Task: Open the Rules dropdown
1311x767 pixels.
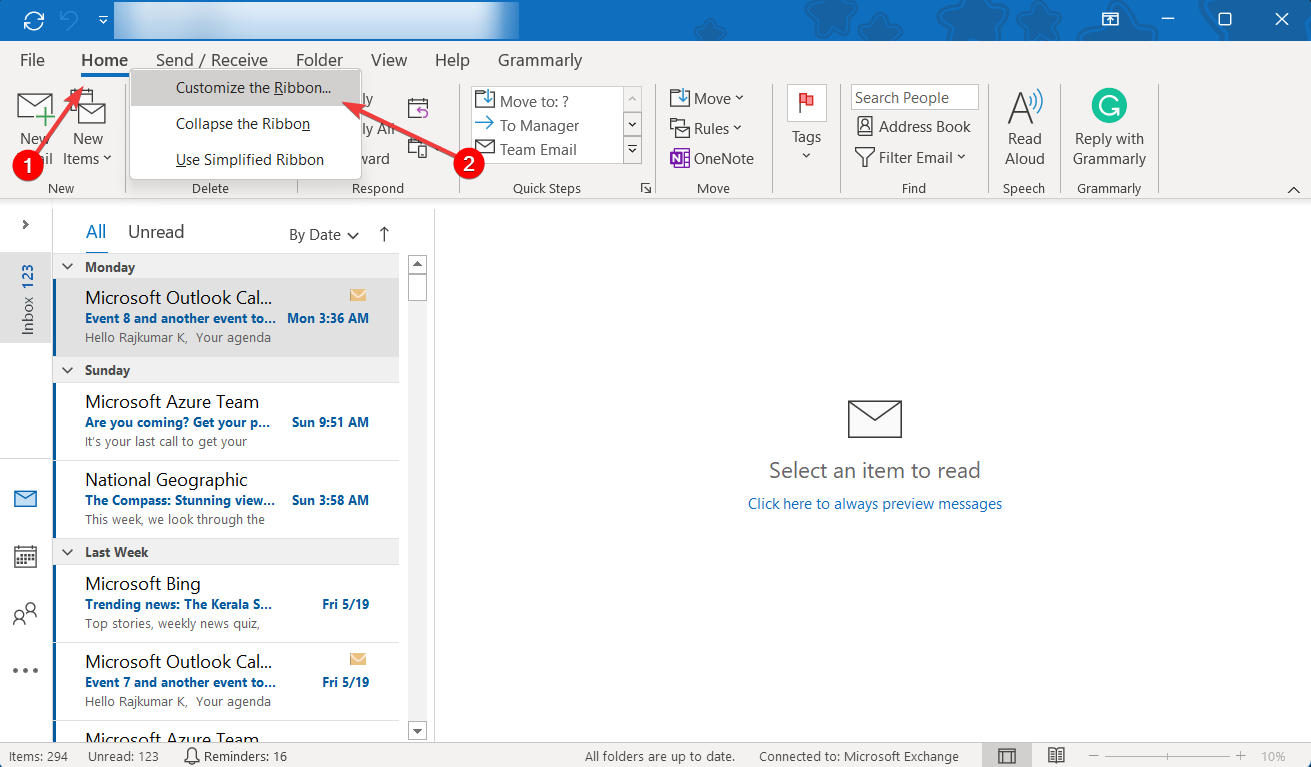Action: pos(706,128)
